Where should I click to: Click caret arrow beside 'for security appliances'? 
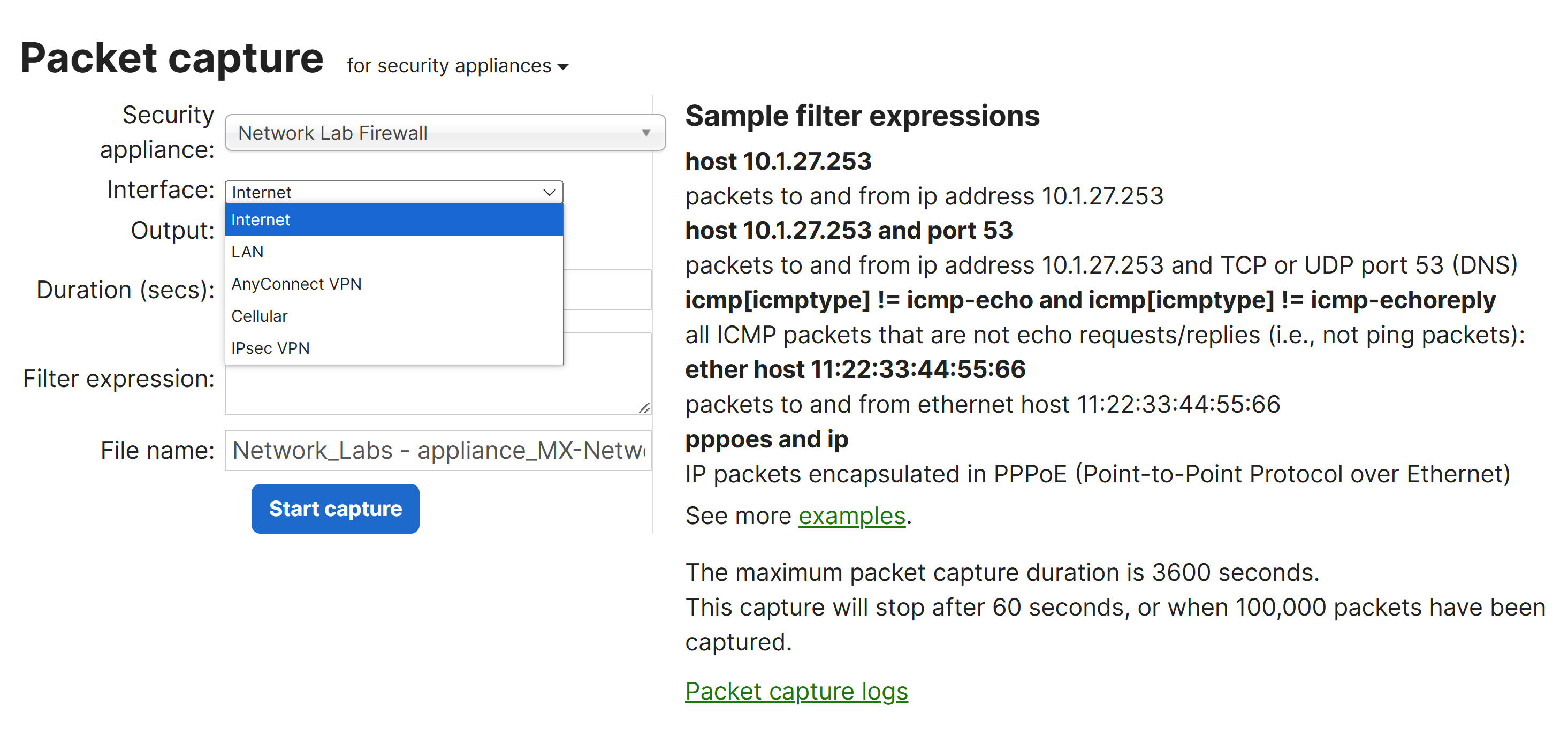coord(563,67)
